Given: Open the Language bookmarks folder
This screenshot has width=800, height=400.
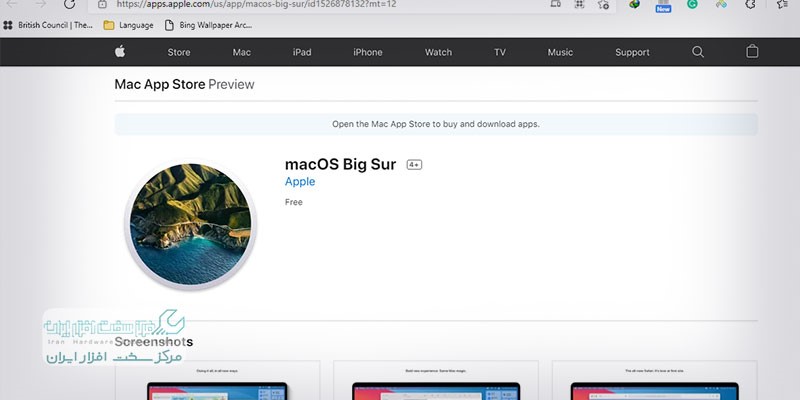Looking at the screenshot, I should (x=128, y=25).
